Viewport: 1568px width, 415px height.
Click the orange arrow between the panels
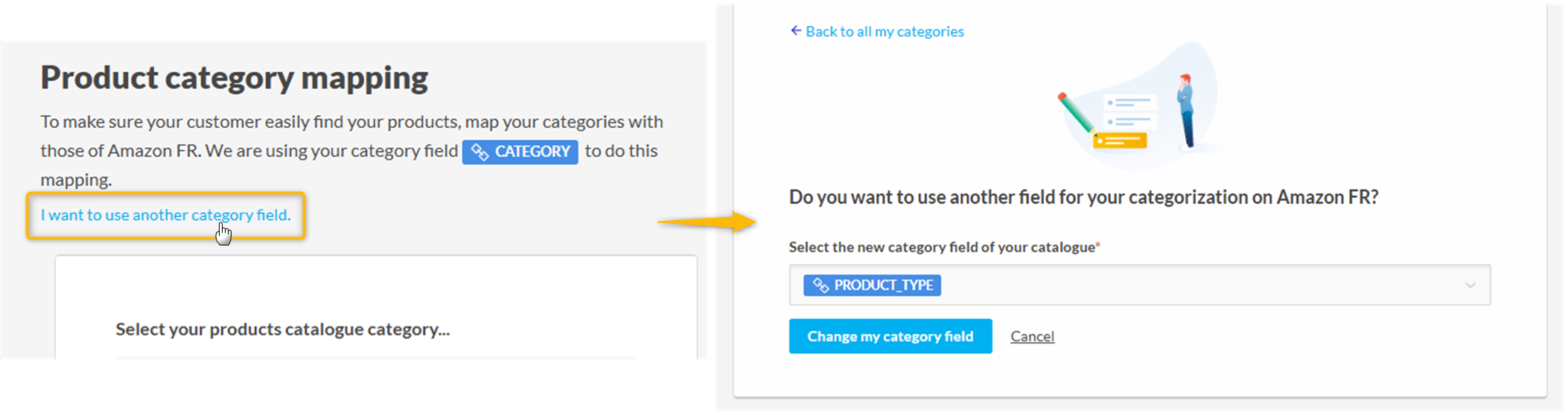pyautogui.click(x=706, y=221)
